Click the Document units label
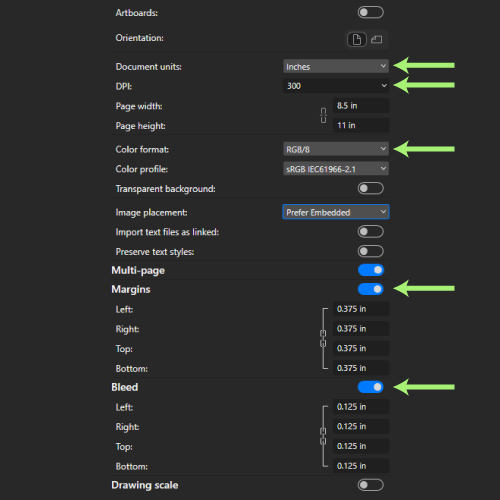 pos(148,67)
